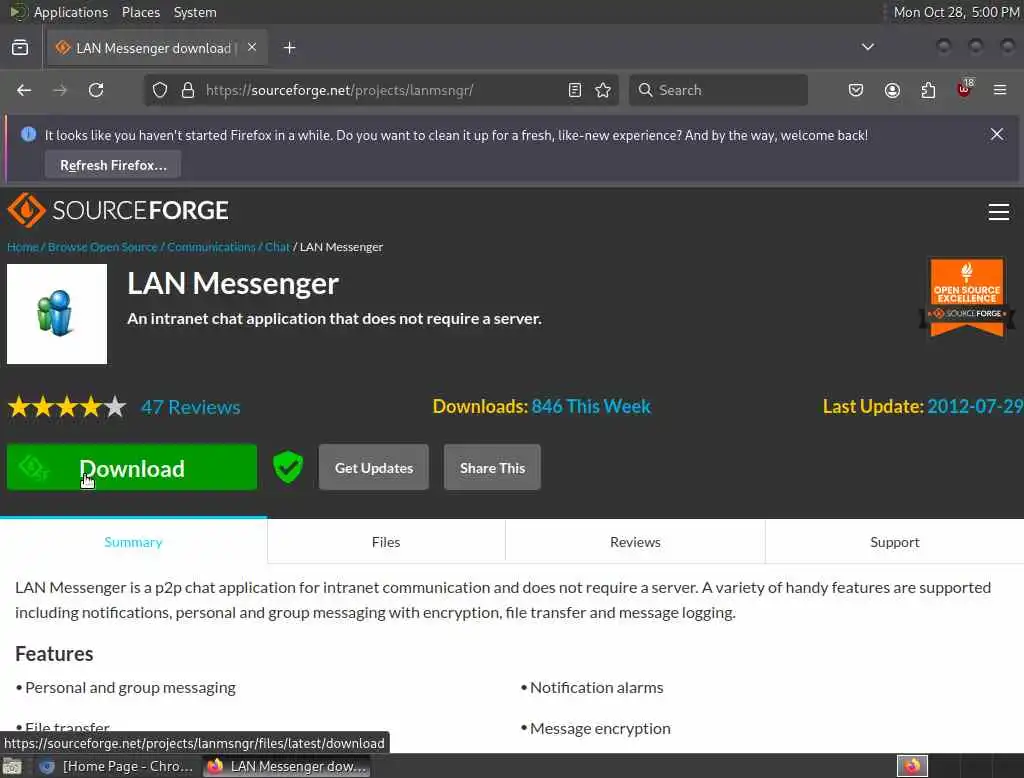This screenshot has height=778, width=1024.
Task: Click the Home breadcrumb link
Action: [22, 247]
